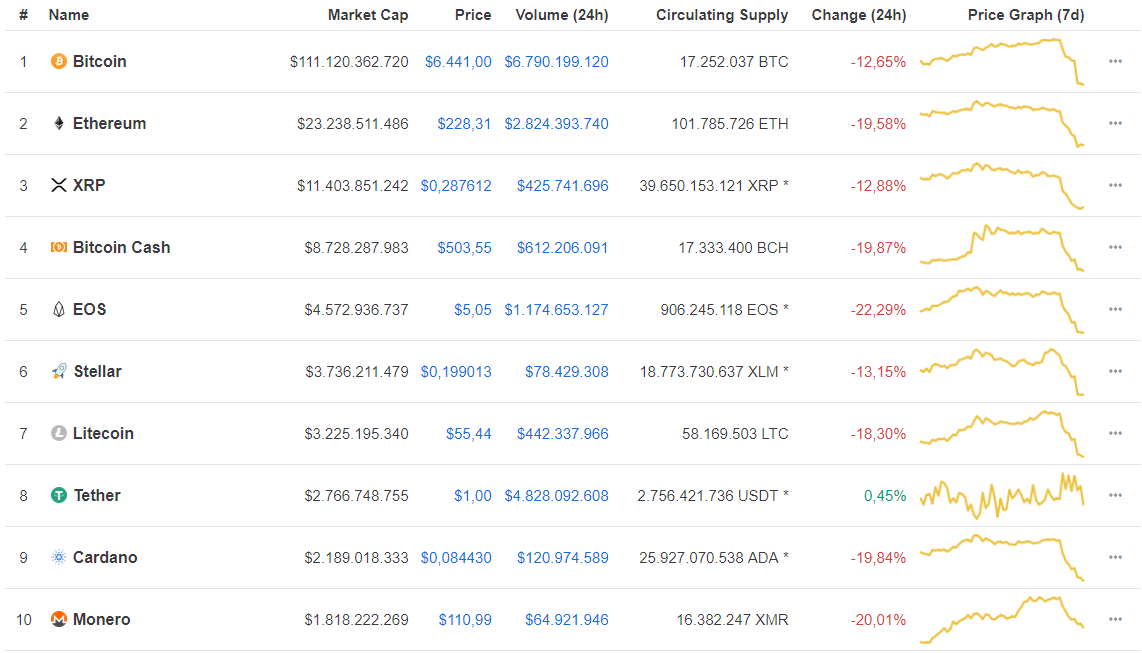
Task: Click the XRP price $0,287612
Action: tap(456, 186)
